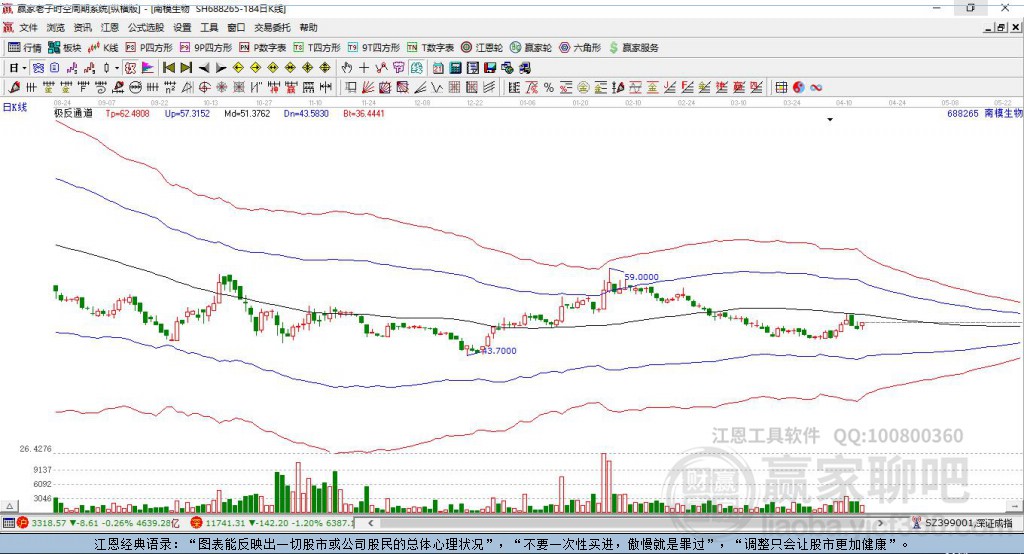Viewport: 1024px width, 554px height.
Task: Click the Shenzhen index 11741.31 status entry
Action: click(x=272, y=523)
